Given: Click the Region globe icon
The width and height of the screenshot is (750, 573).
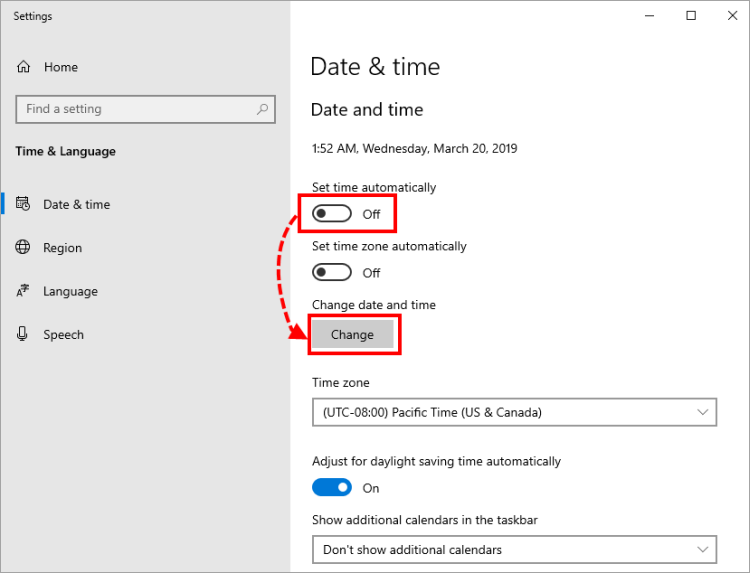Looking at the screenshot, I should 22,247.
